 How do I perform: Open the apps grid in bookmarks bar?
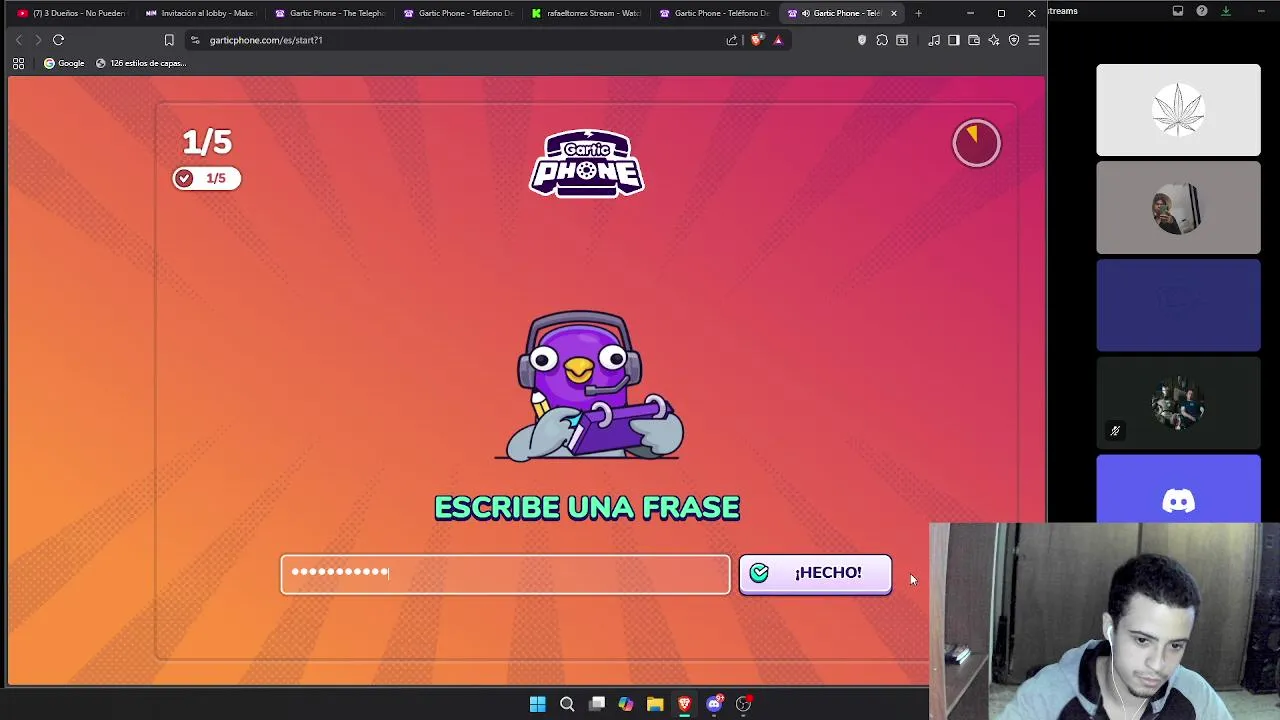click(18, 63)
